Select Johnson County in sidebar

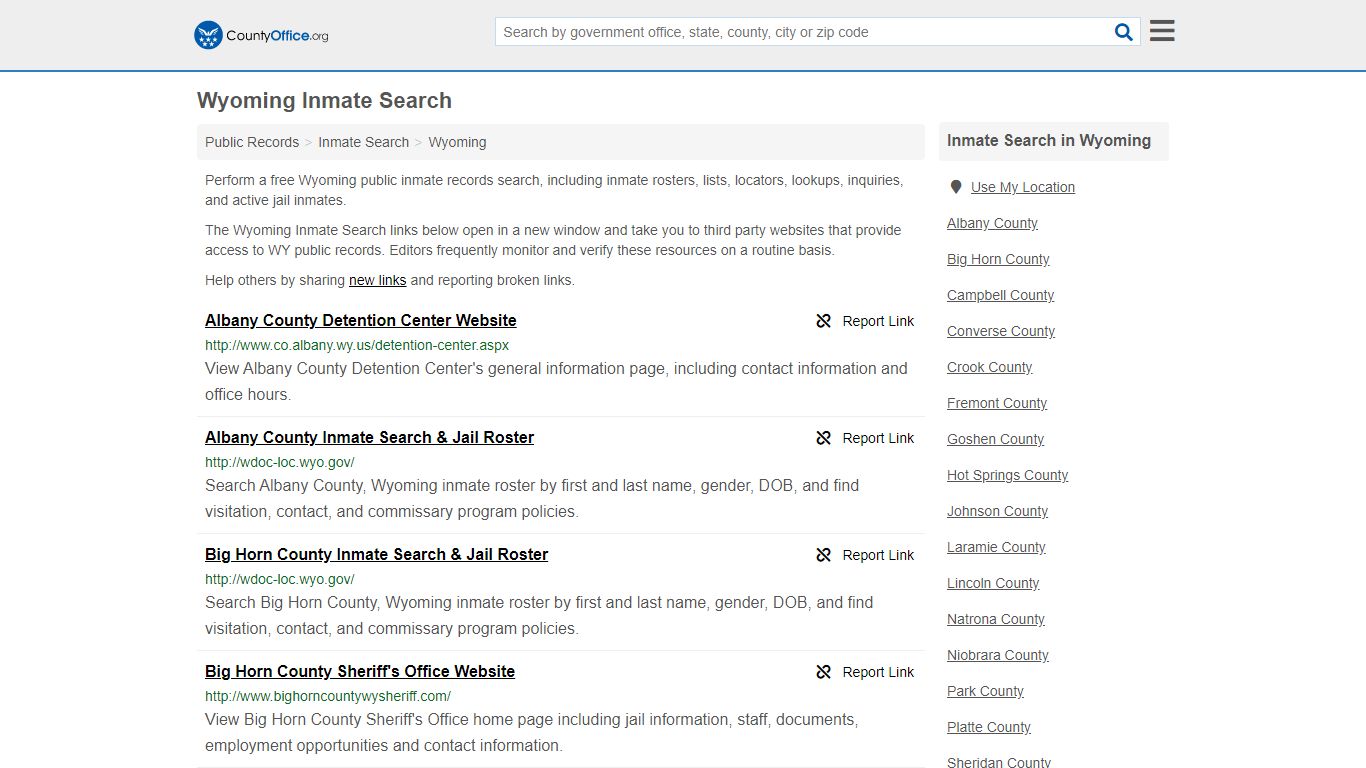(x=997, y=511)
